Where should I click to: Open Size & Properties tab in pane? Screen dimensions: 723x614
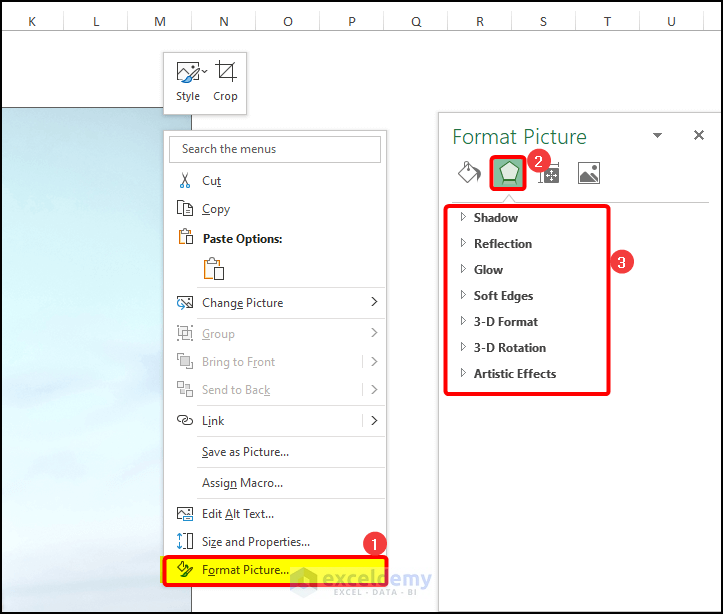pos(548,173)
